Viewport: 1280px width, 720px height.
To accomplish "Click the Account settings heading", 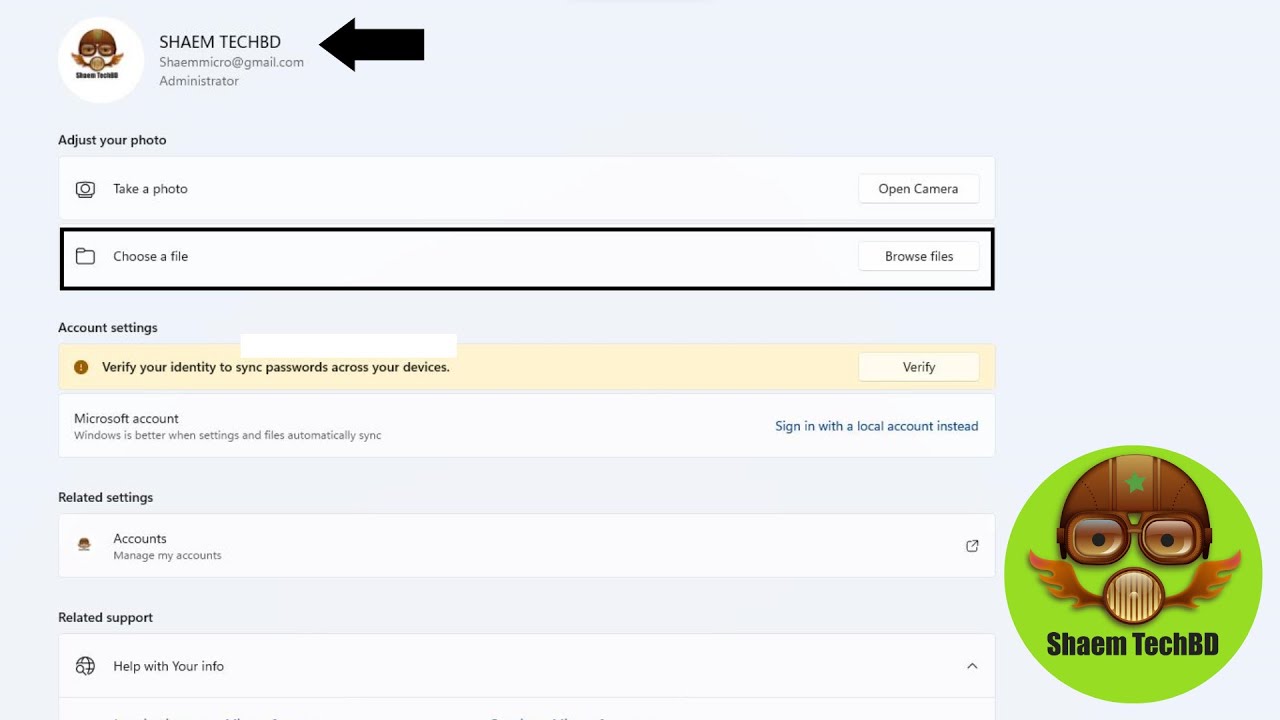I will [x=108, y=328].
